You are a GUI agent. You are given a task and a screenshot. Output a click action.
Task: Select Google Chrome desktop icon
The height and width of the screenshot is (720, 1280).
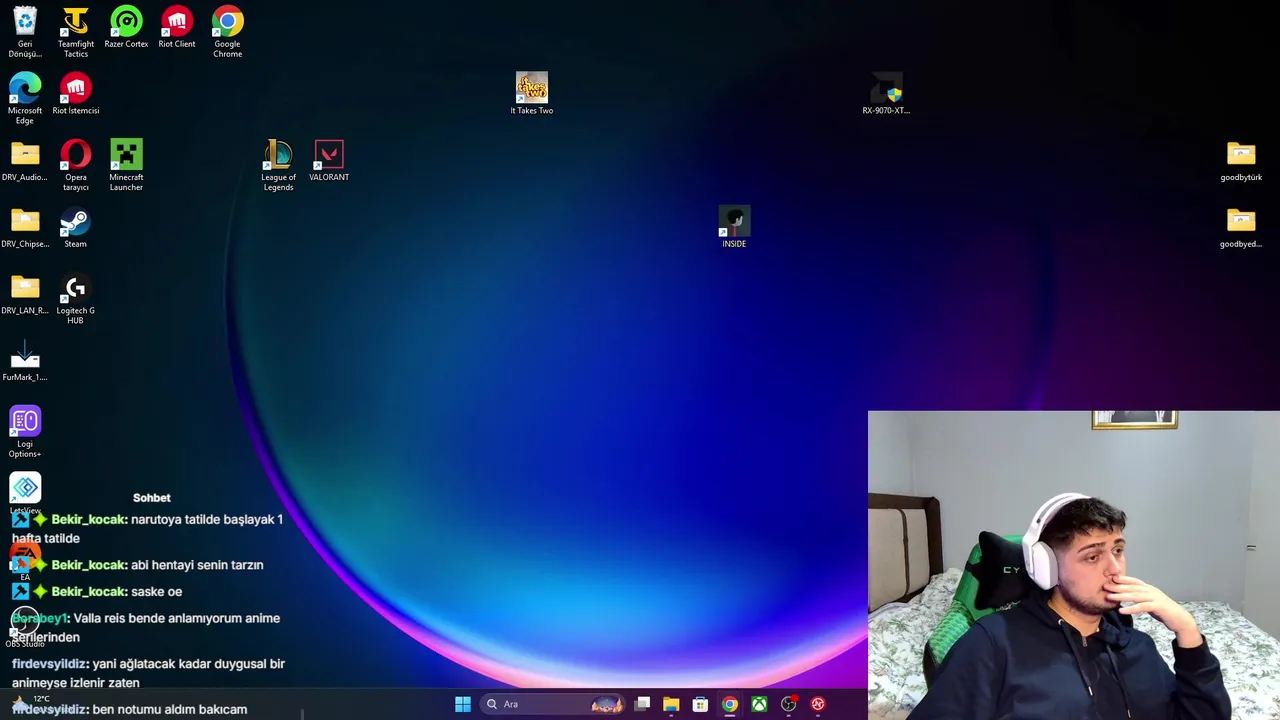(227, 32)
